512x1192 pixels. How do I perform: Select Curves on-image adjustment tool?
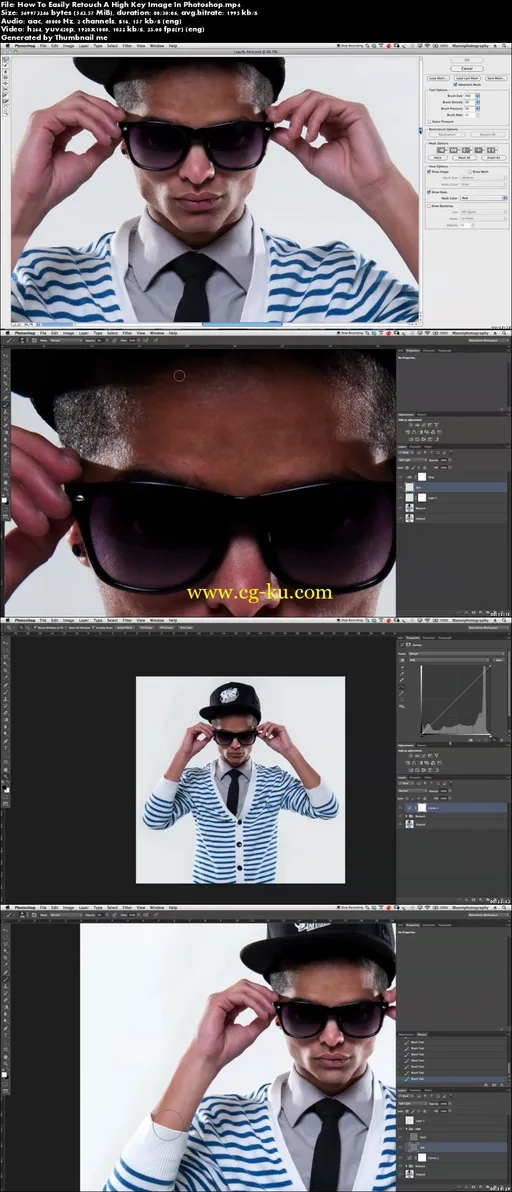[402, 660]
